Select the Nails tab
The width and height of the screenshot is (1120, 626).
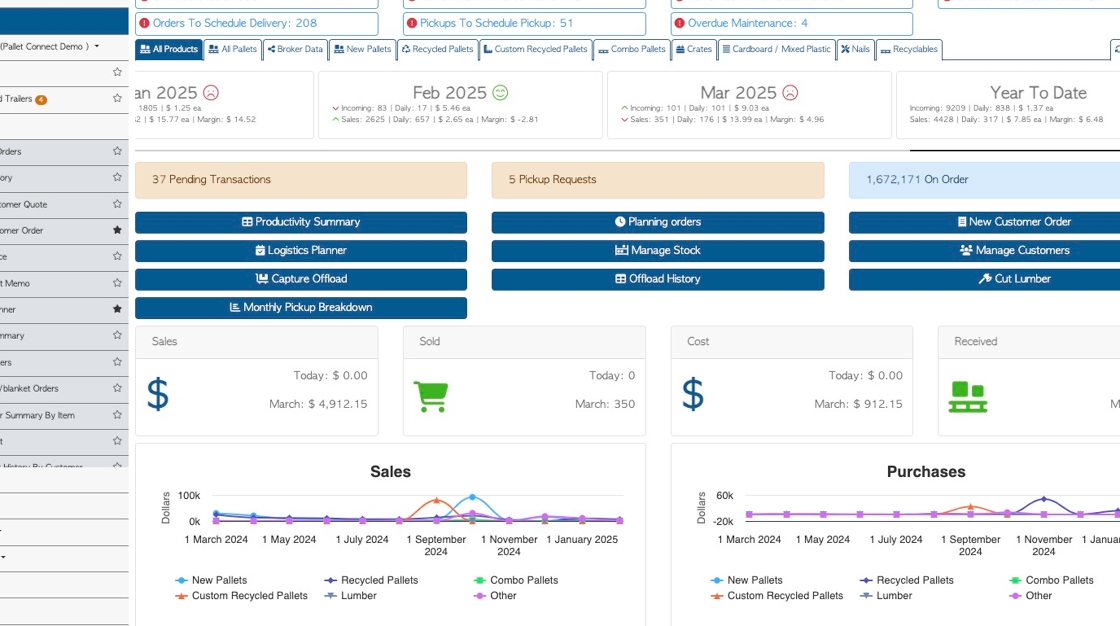click(856, 49)
